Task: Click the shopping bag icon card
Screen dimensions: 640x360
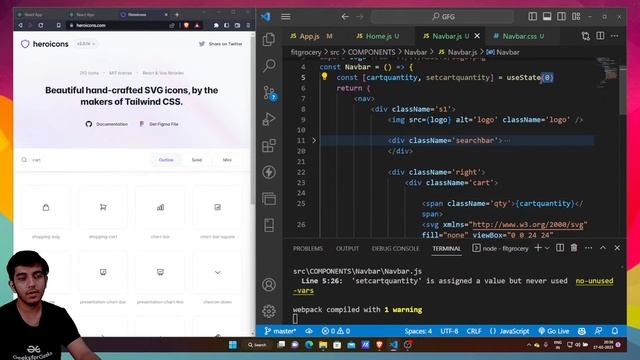Action: click(46, 207)
